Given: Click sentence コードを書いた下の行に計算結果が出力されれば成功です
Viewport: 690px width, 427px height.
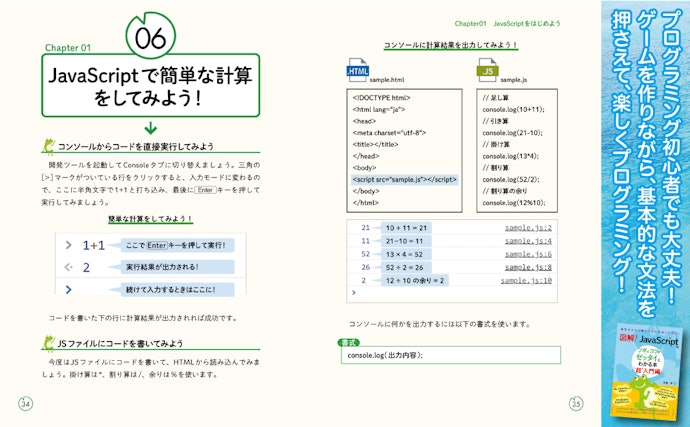Looking at the screenshot, I should pyautogui.click(x=143, y=317).
